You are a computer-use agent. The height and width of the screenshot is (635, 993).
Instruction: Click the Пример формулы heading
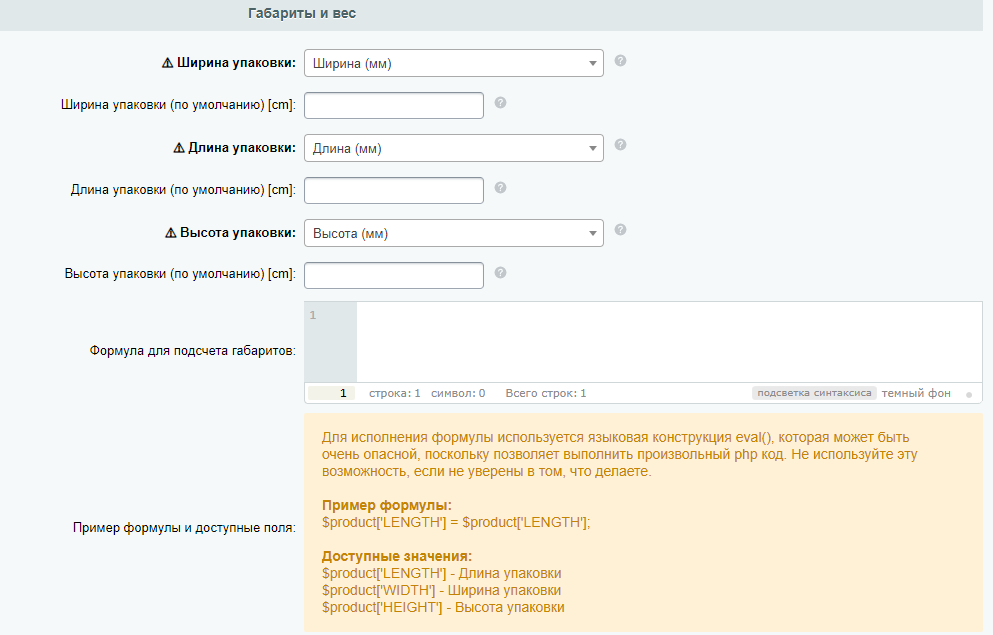386,505
